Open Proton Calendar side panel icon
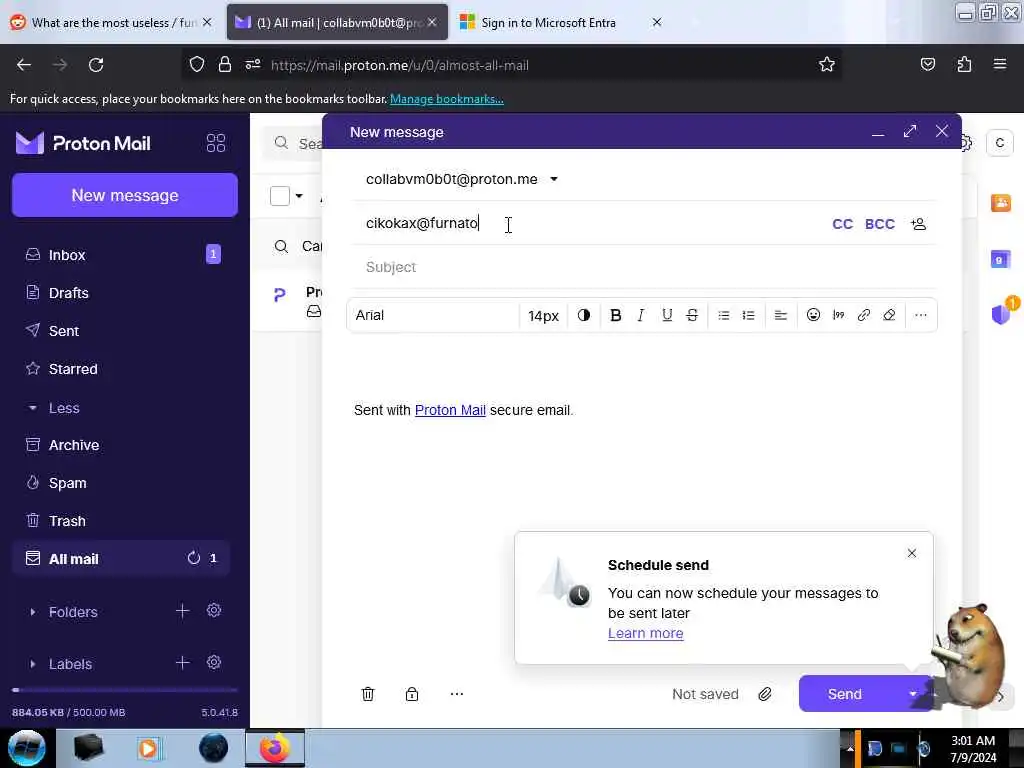The image size is (1024, 768). (x=1000, y=259)
